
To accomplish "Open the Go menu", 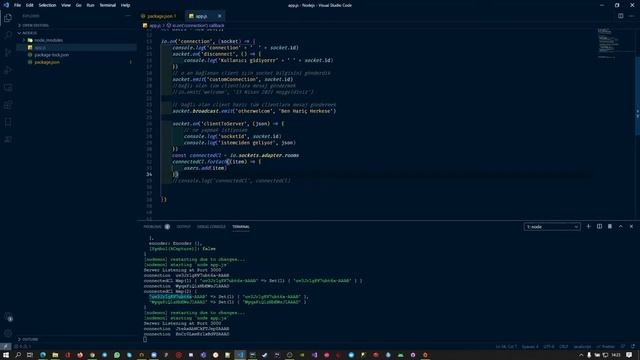I will (78, 5).
